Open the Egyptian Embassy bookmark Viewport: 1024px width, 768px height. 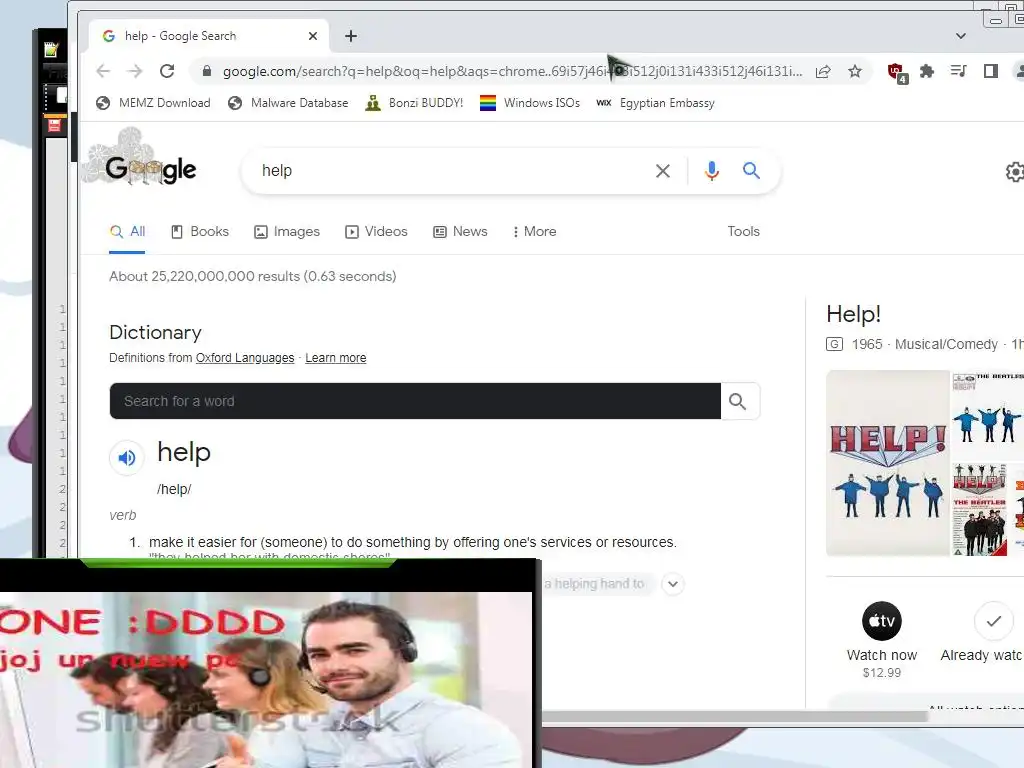(x=655, y=103)
